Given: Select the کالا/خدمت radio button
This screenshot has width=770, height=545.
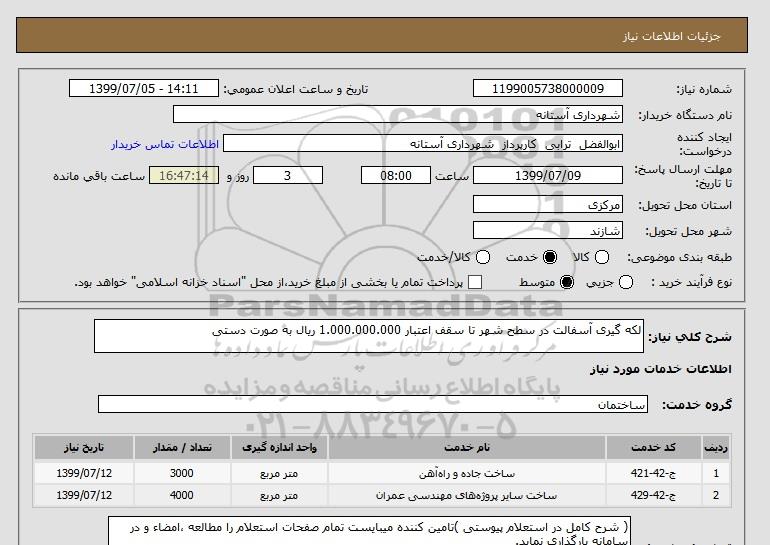Looking at the screenshot, I should click(x=483, y=257).
